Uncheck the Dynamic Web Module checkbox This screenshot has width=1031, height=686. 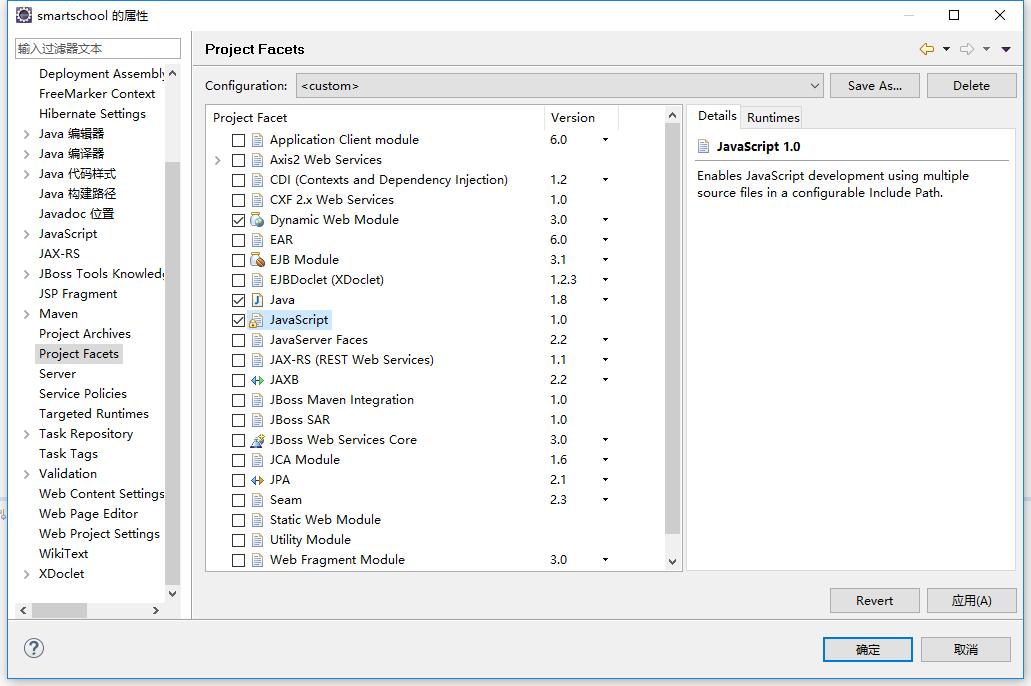[238, 220]
